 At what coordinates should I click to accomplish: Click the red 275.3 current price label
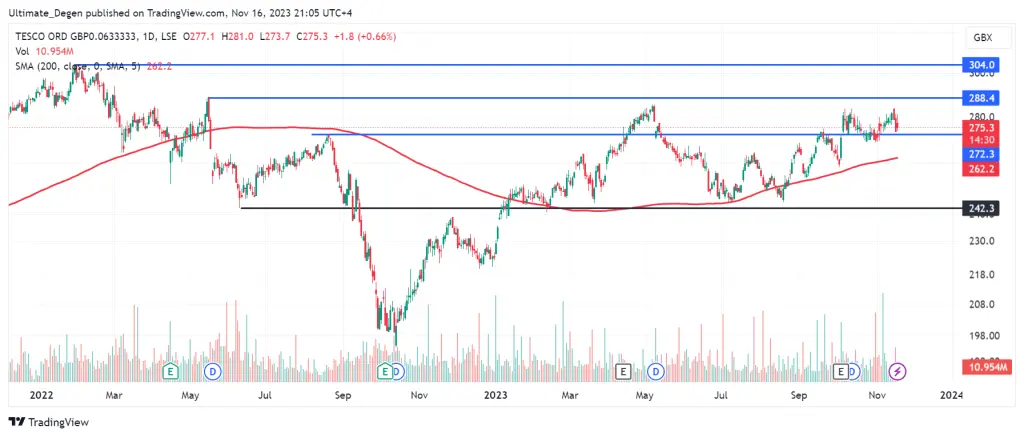click(x=982, y=127)
